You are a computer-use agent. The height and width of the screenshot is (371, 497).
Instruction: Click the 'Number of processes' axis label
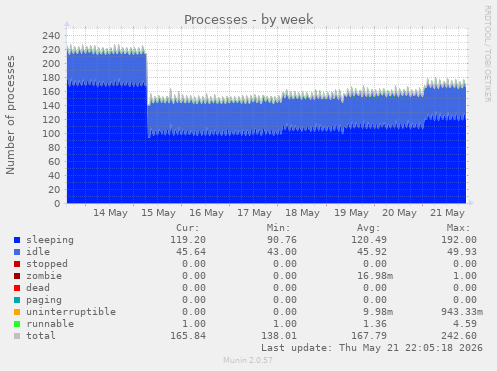coord(10,115)
